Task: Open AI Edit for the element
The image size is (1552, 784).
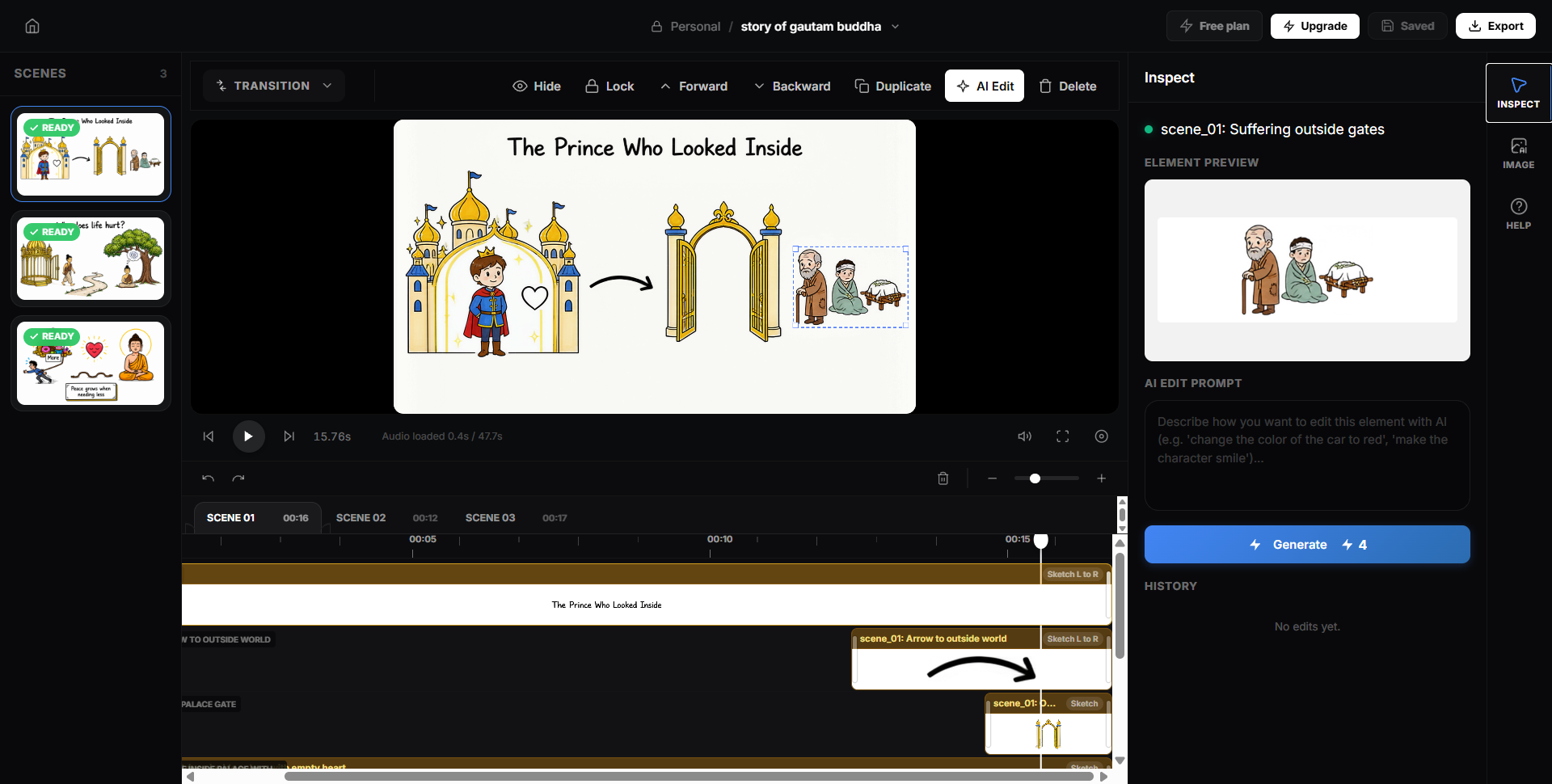Action: tap(985, 86)
